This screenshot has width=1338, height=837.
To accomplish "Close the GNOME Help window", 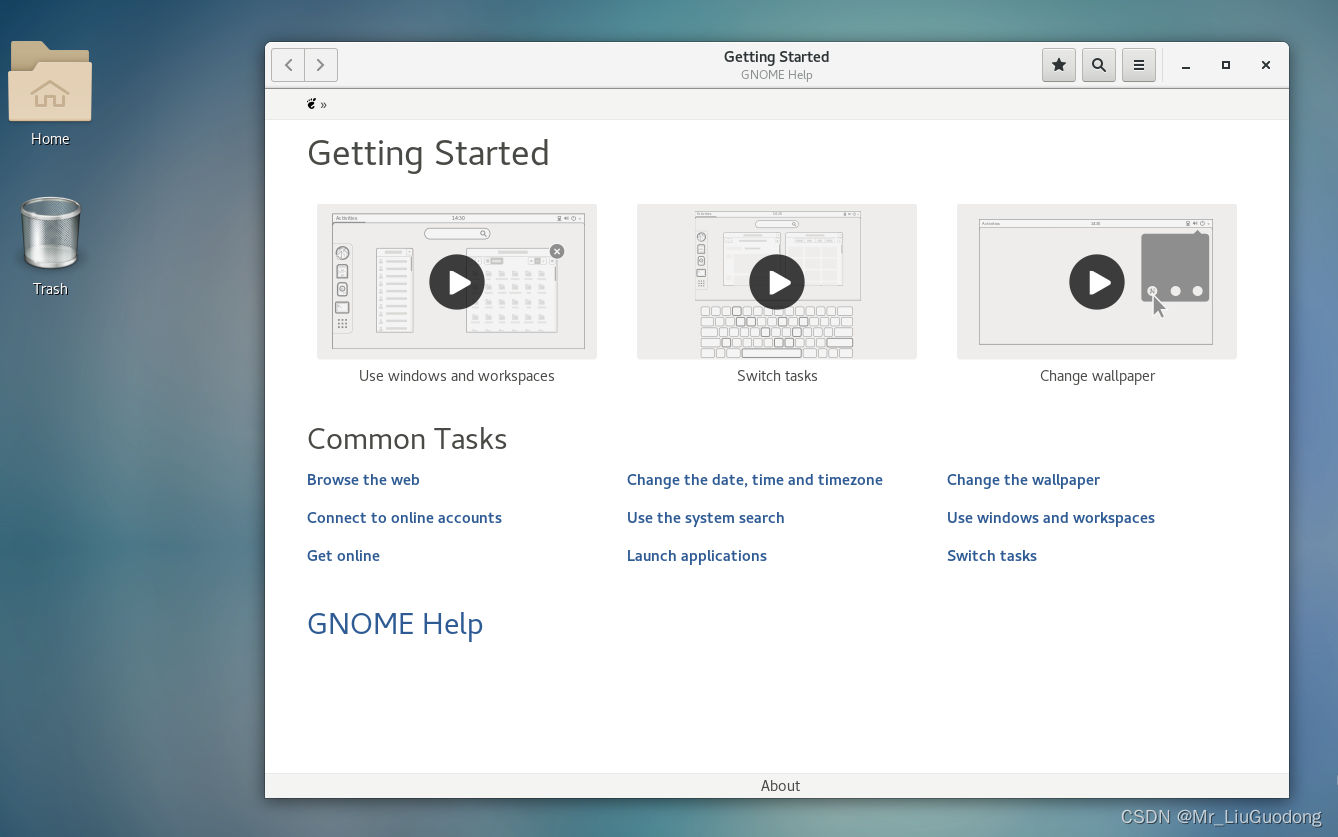I will point(1266,65).
